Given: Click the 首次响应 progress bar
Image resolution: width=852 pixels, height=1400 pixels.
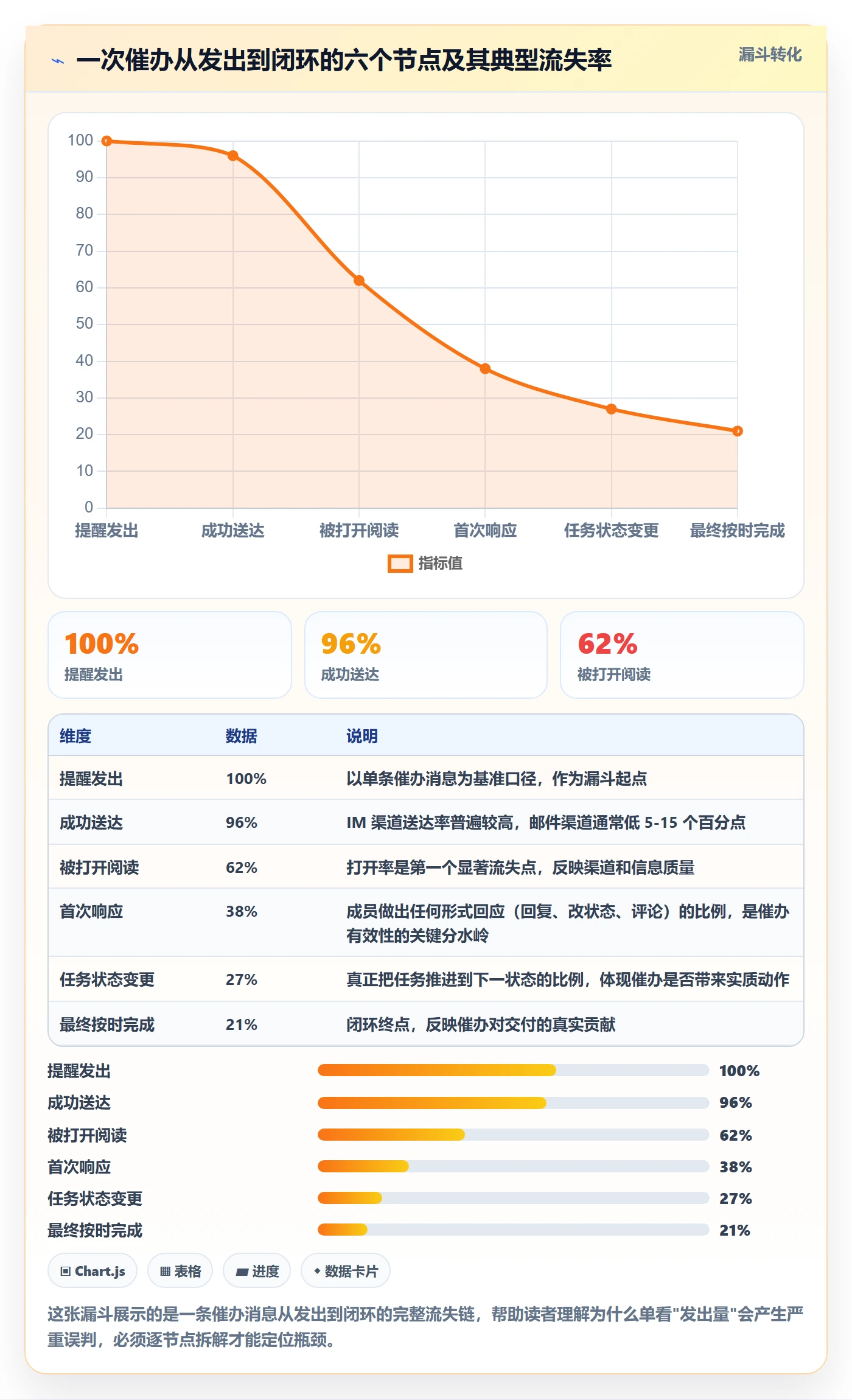Looking at the screenshot, I should (514, 1166).
